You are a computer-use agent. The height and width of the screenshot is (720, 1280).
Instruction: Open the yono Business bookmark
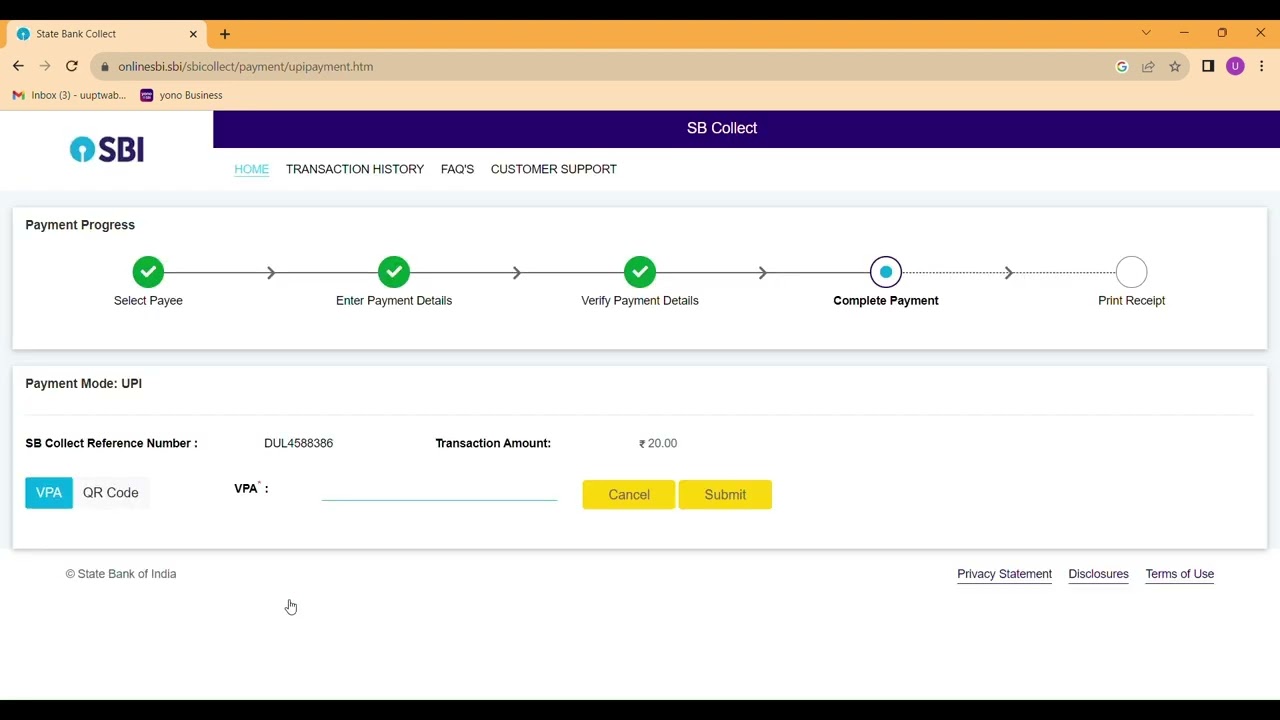[181, 95]
